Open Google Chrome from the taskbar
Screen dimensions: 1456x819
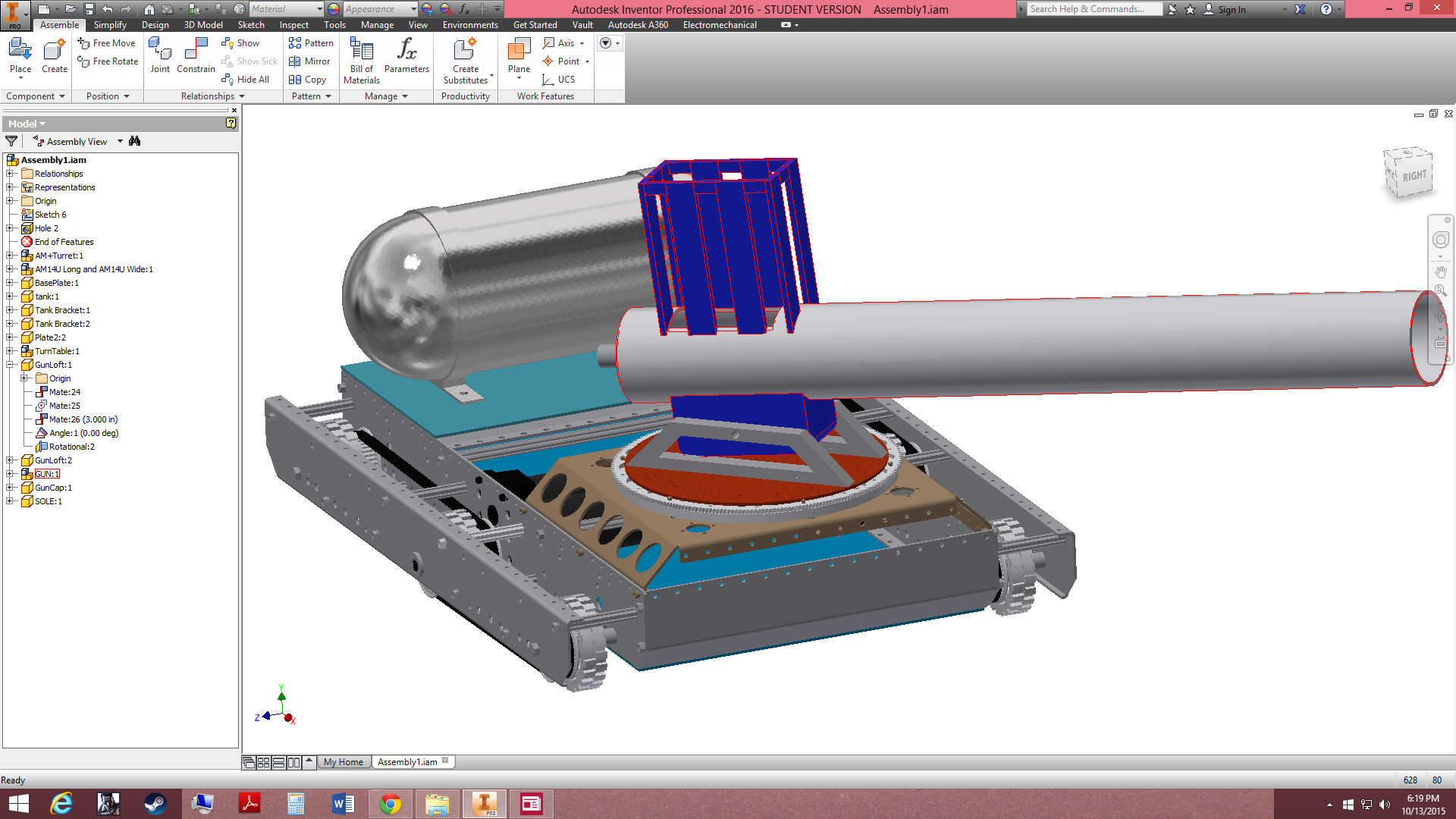[x=391, y=804]
